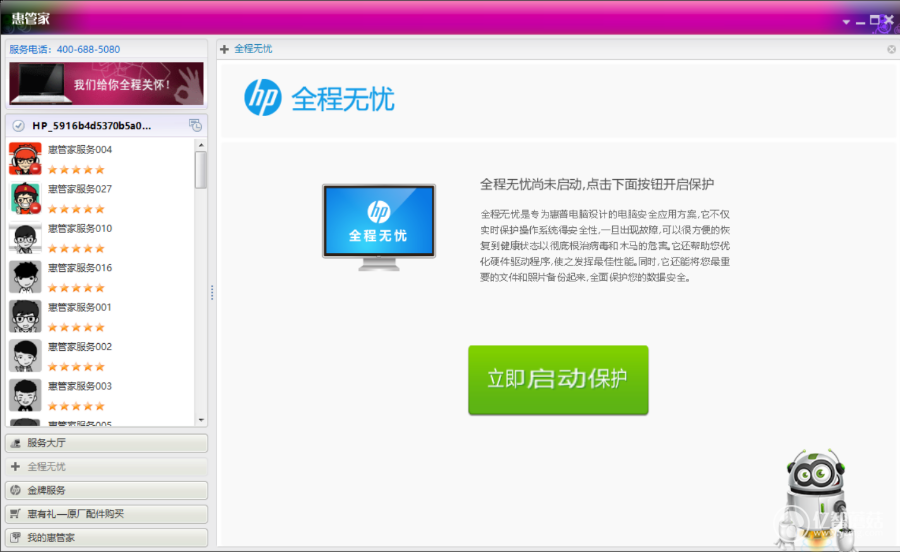Select 惠管家服务016 name text
900x552 pixels.
click(x=80, y=268)
